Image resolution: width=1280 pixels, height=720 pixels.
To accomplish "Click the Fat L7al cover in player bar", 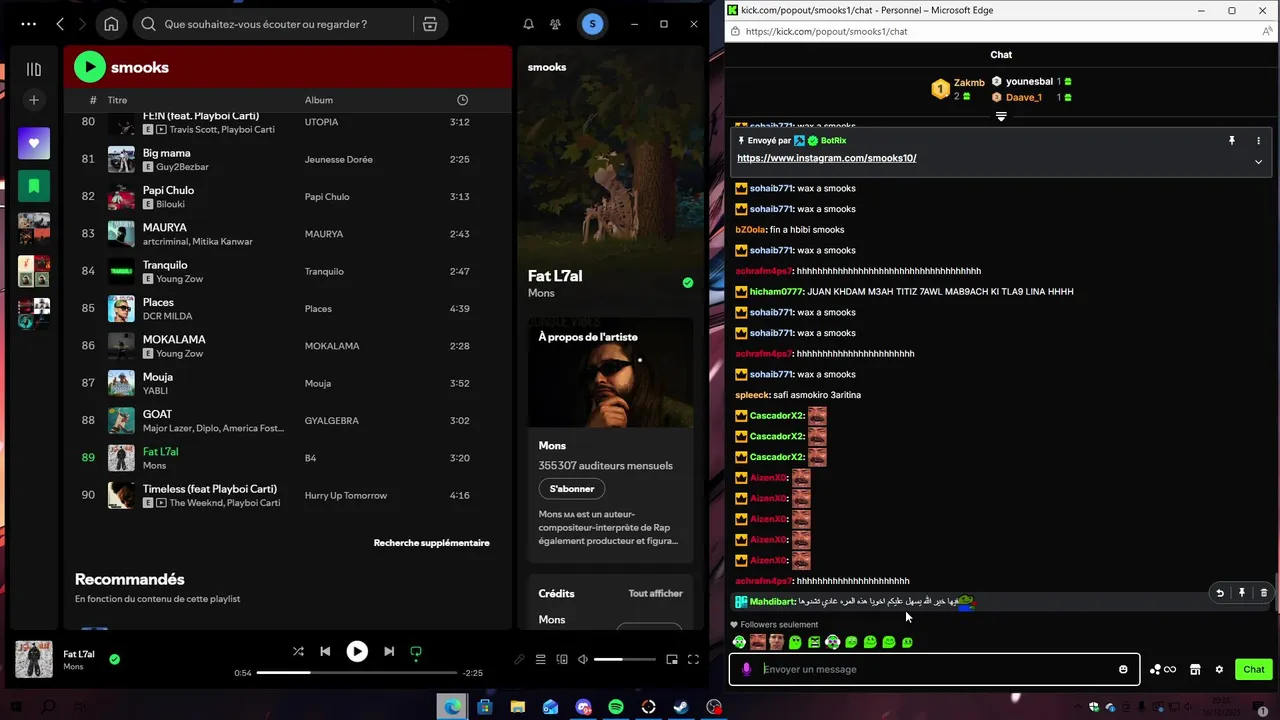I will 34,659.
